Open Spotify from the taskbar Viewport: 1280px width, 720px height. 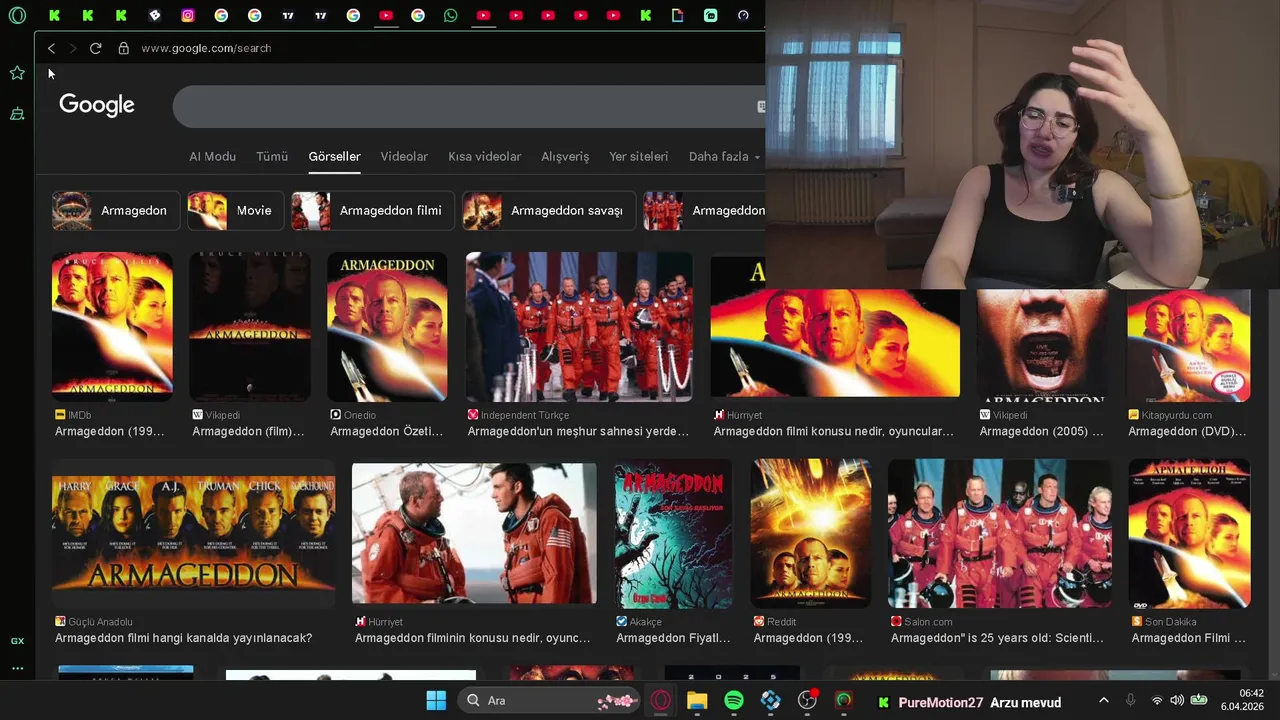click(x=734, y=701)
